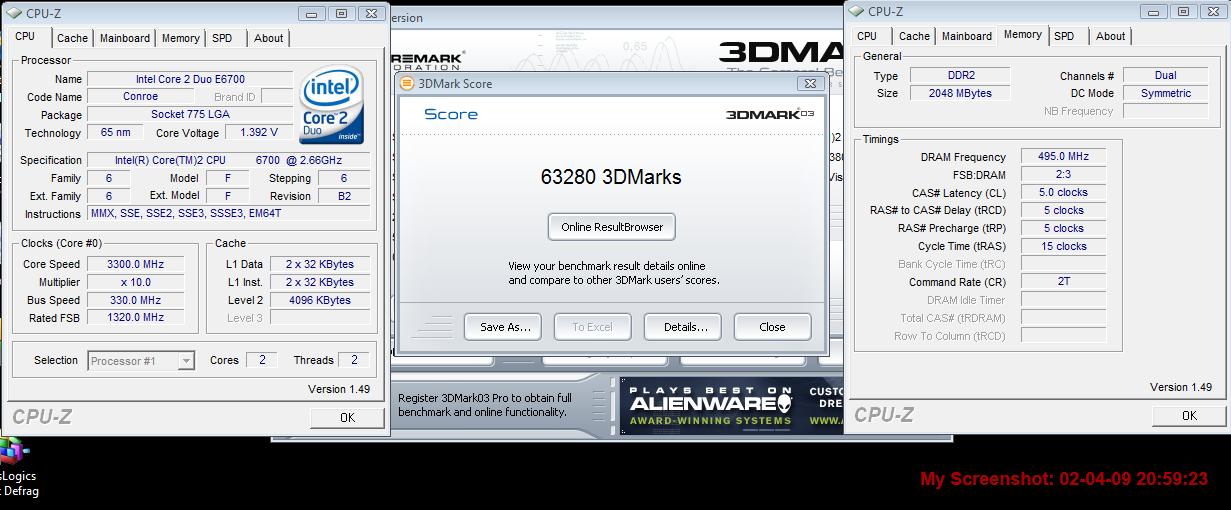
Task: Select the SPD tab in right CPU-Z window
Action: tap(1064, 36)
